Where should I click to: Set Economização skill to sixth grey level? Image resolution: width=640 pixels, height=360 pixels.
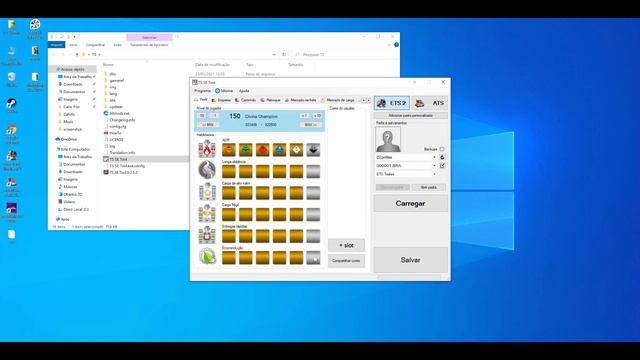point(313,258)
